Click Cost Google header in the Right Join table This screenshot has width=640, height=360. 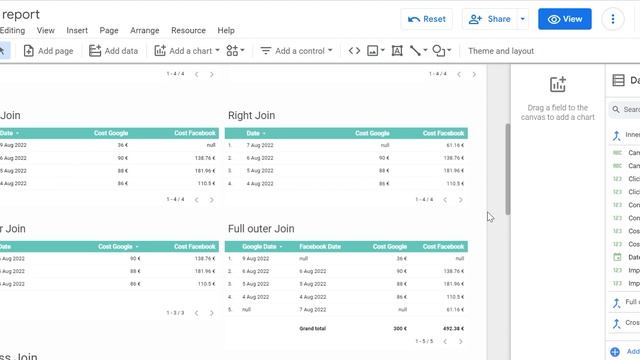tap(372, 133)
